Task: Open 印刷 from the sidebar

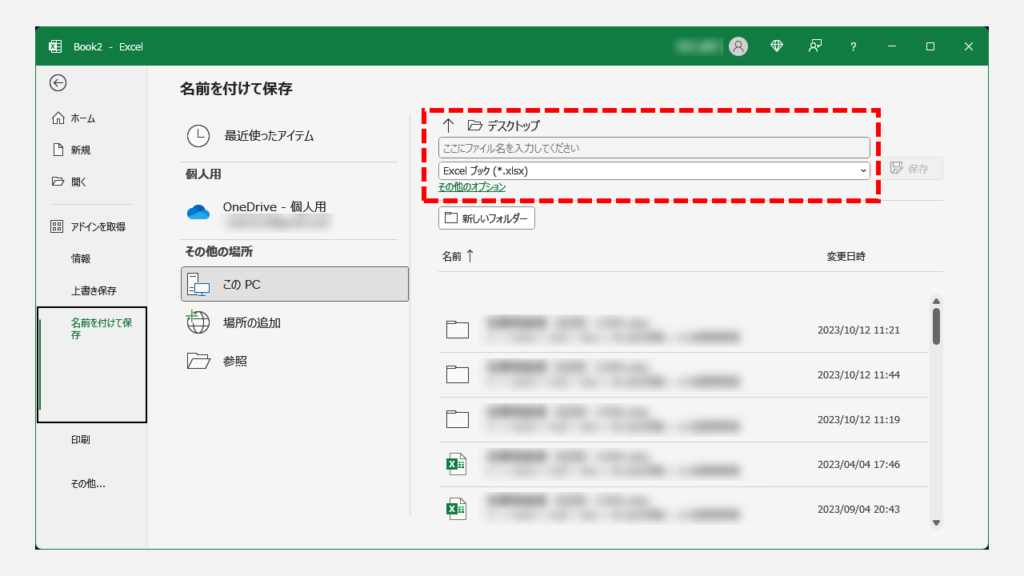Action: 80,440
